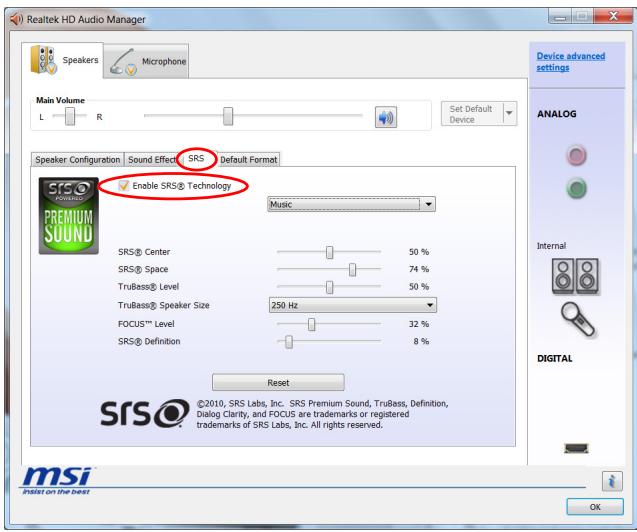Click the large SRS Labs logo
637x532 pixels.
[x=145, y=414]
